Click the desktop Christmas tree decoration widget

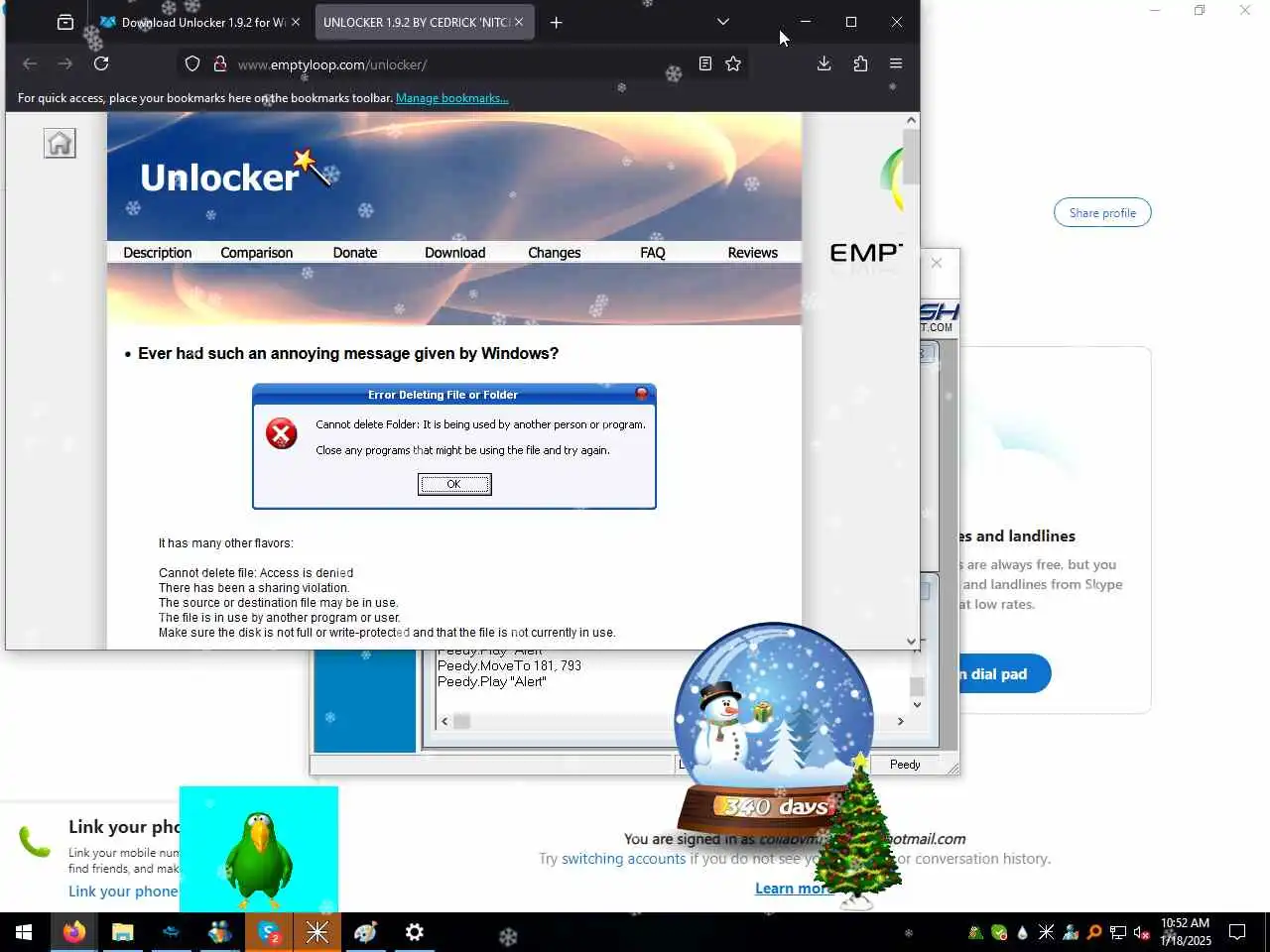[857, 833]
